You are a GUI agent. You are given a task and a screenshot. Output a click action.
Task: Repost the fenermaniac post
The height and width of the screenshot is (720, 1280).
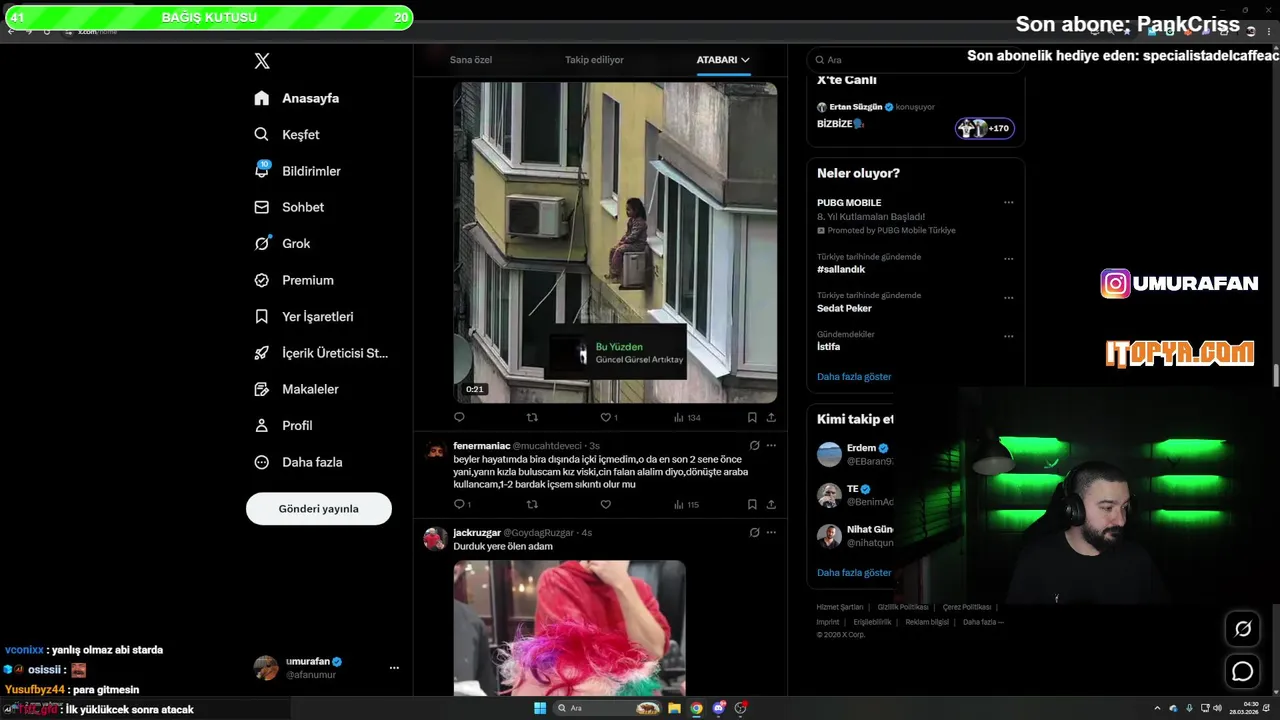click(x=532, y=505)
